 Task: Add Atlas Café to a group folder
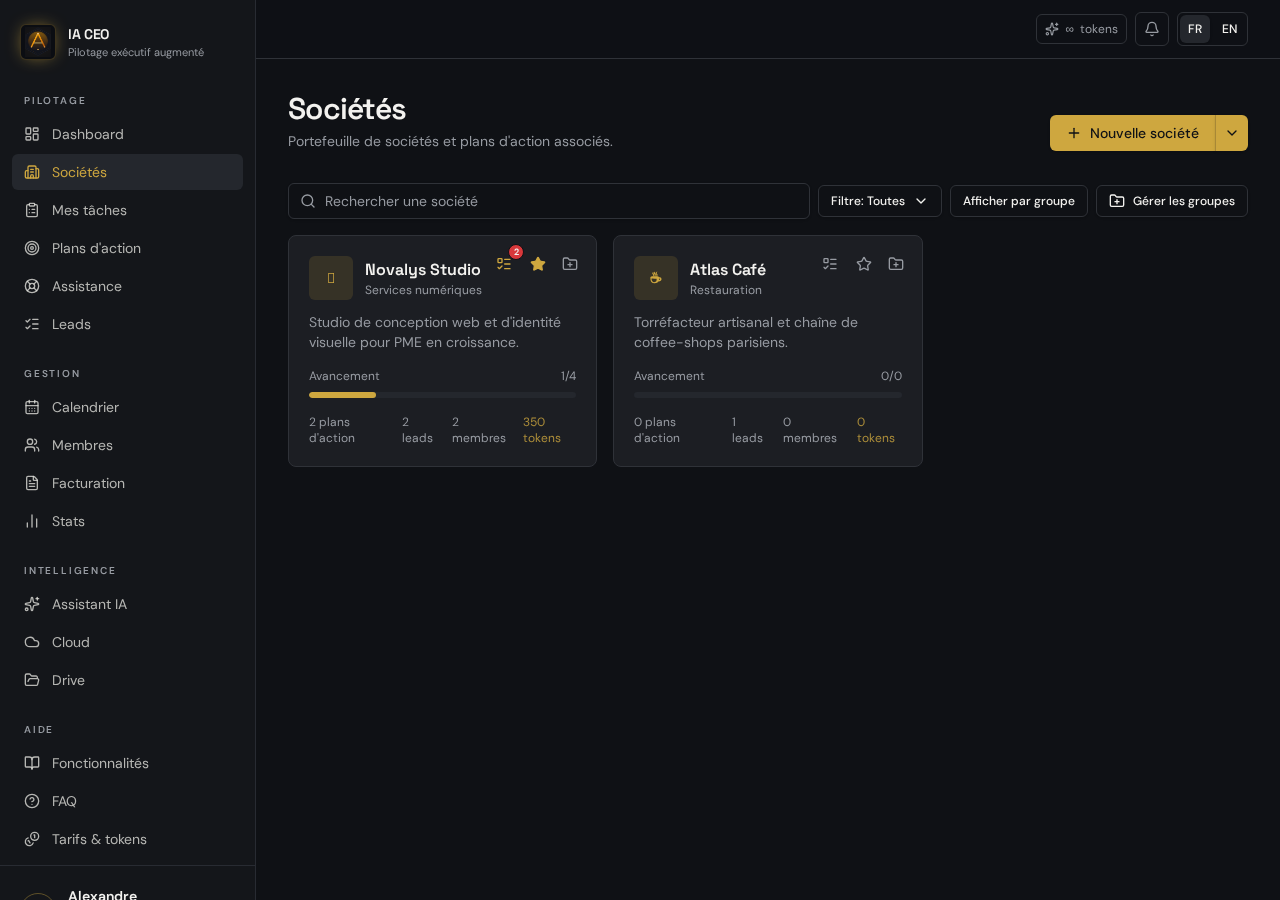pos(896,264)
